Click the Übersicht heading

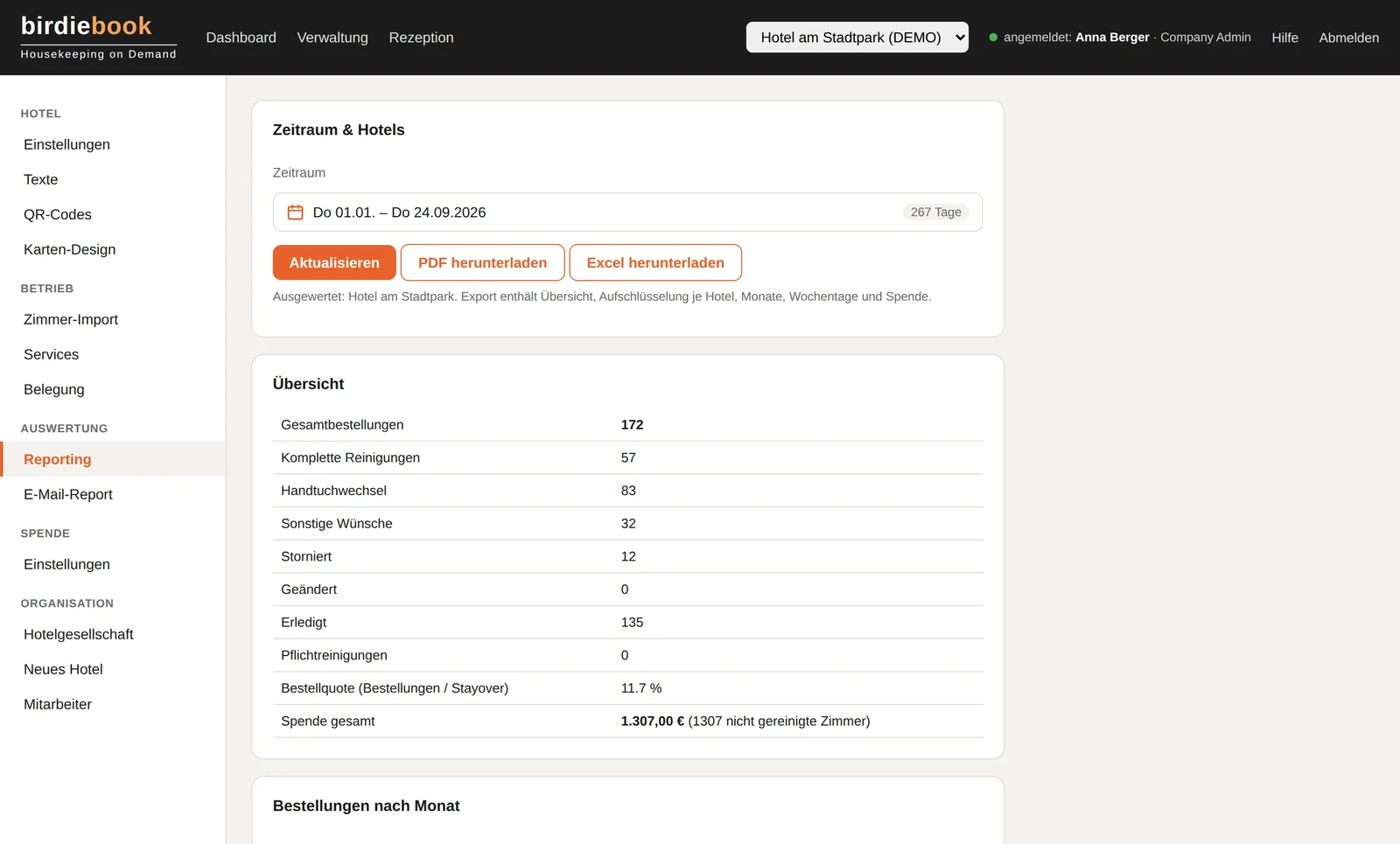pos(308,384)
